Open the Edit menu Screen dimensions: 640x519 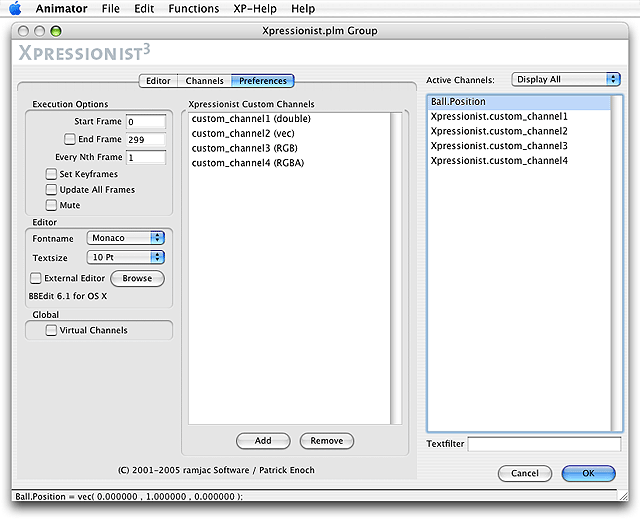[x=144, y=9]
